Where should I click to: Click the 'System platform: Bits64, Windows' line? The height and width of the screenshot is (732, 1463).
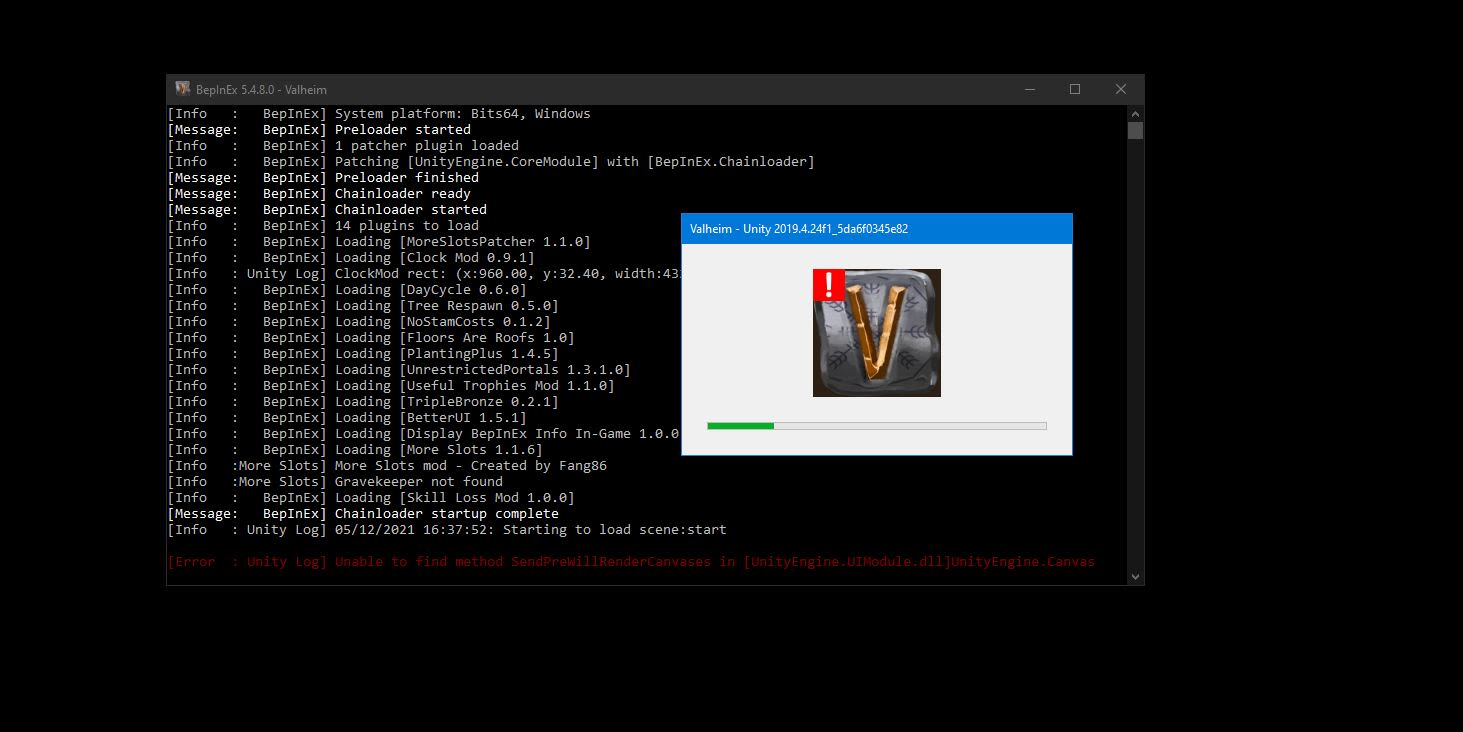click(x=379, y=114)
